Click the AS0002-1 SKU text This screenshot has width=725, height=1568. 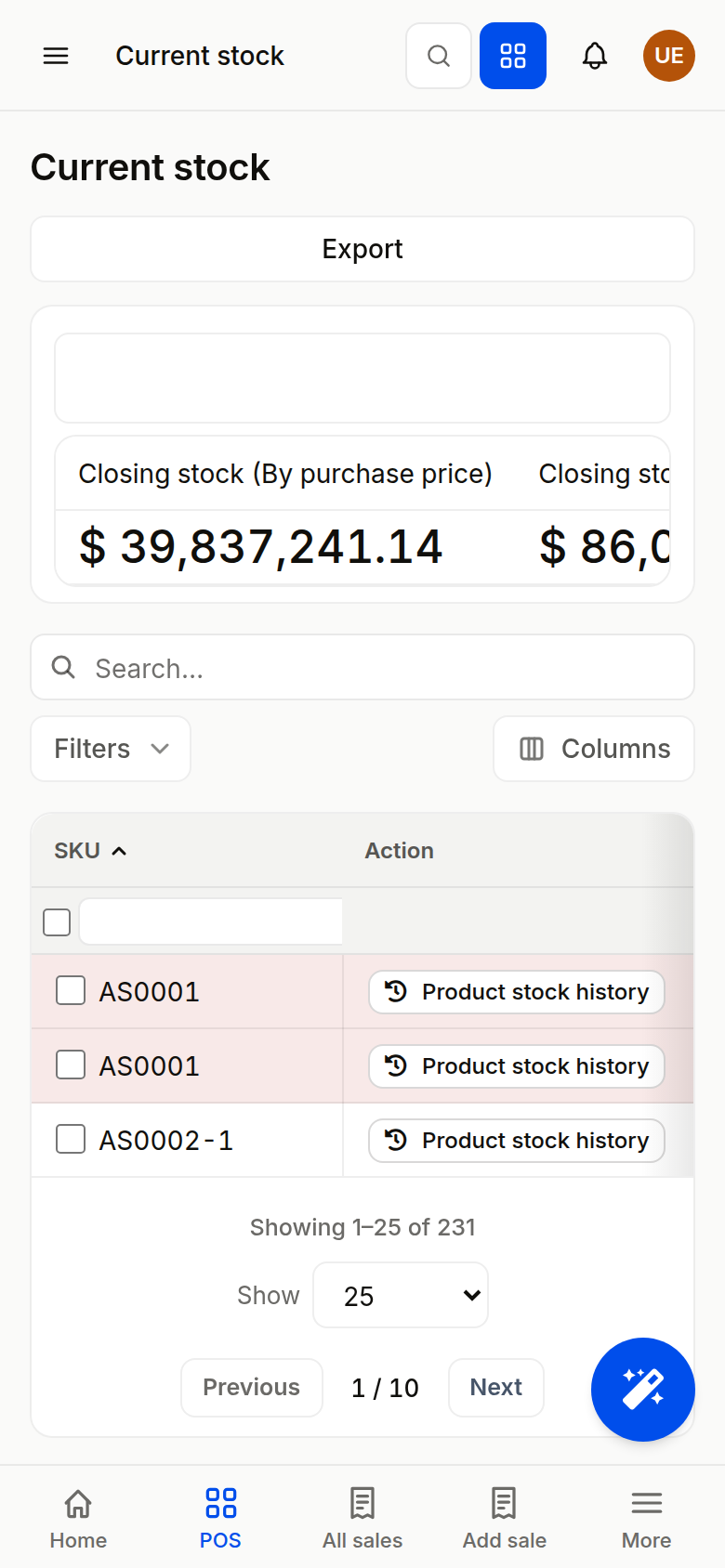(166, 1140)
